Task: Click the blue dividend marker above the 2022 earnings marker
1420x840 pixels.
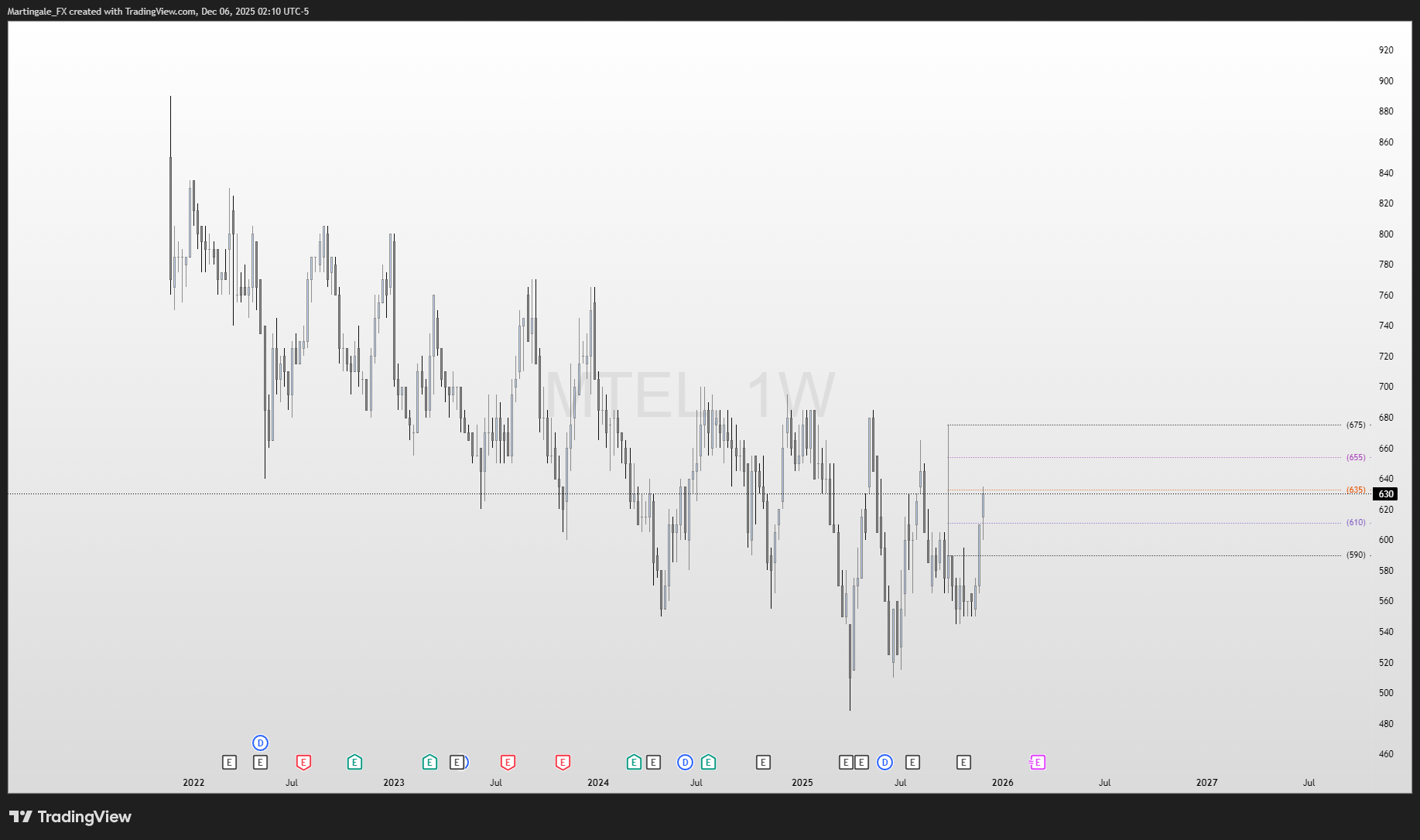Action: click(260, 743)
